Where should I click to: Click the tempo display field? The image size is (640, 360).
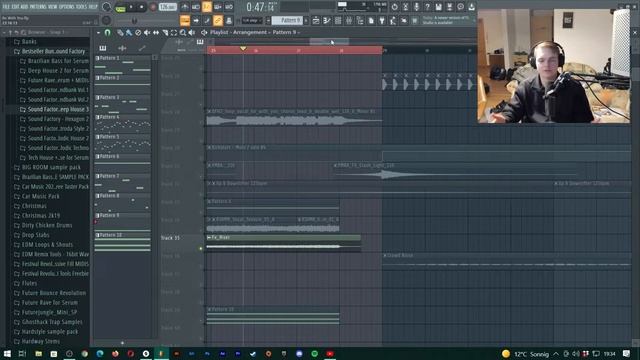click(x=168, y=7)
